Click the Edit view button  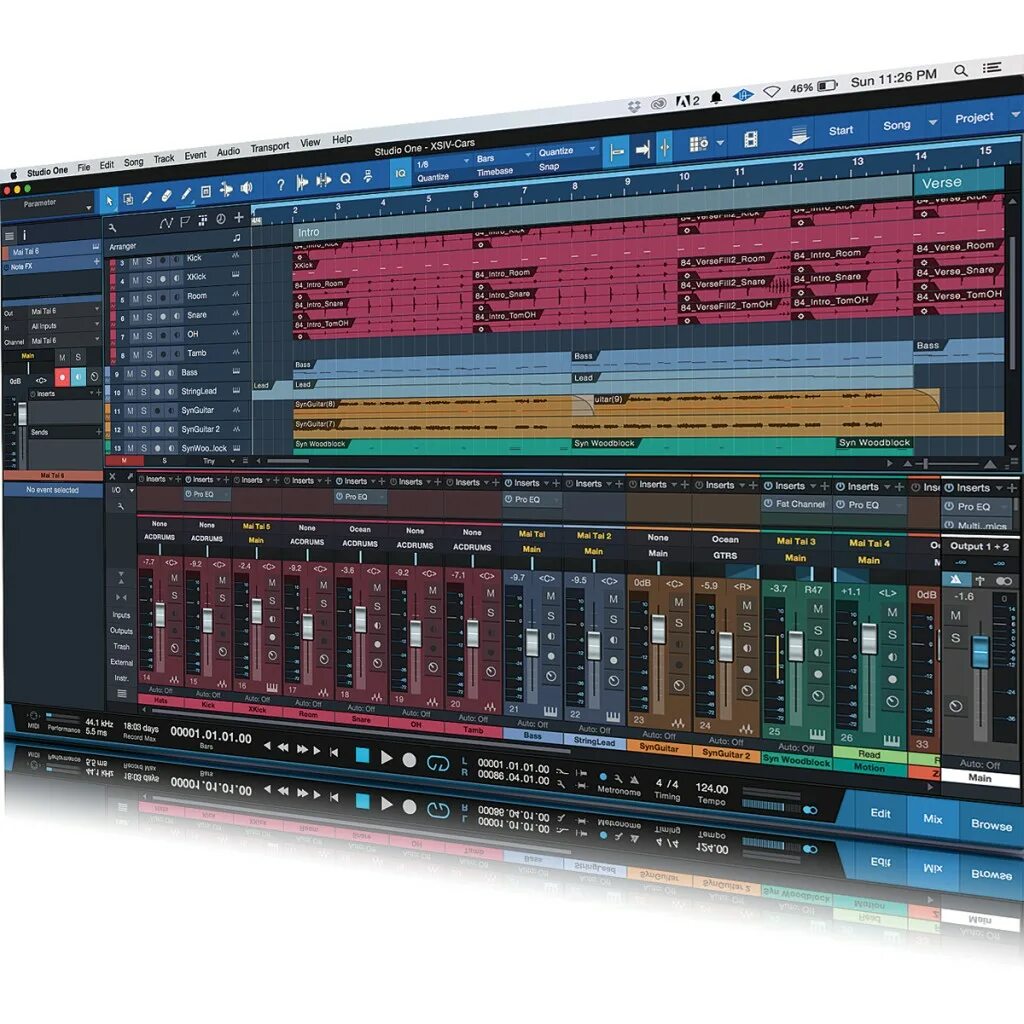click(x=880, y=813)
